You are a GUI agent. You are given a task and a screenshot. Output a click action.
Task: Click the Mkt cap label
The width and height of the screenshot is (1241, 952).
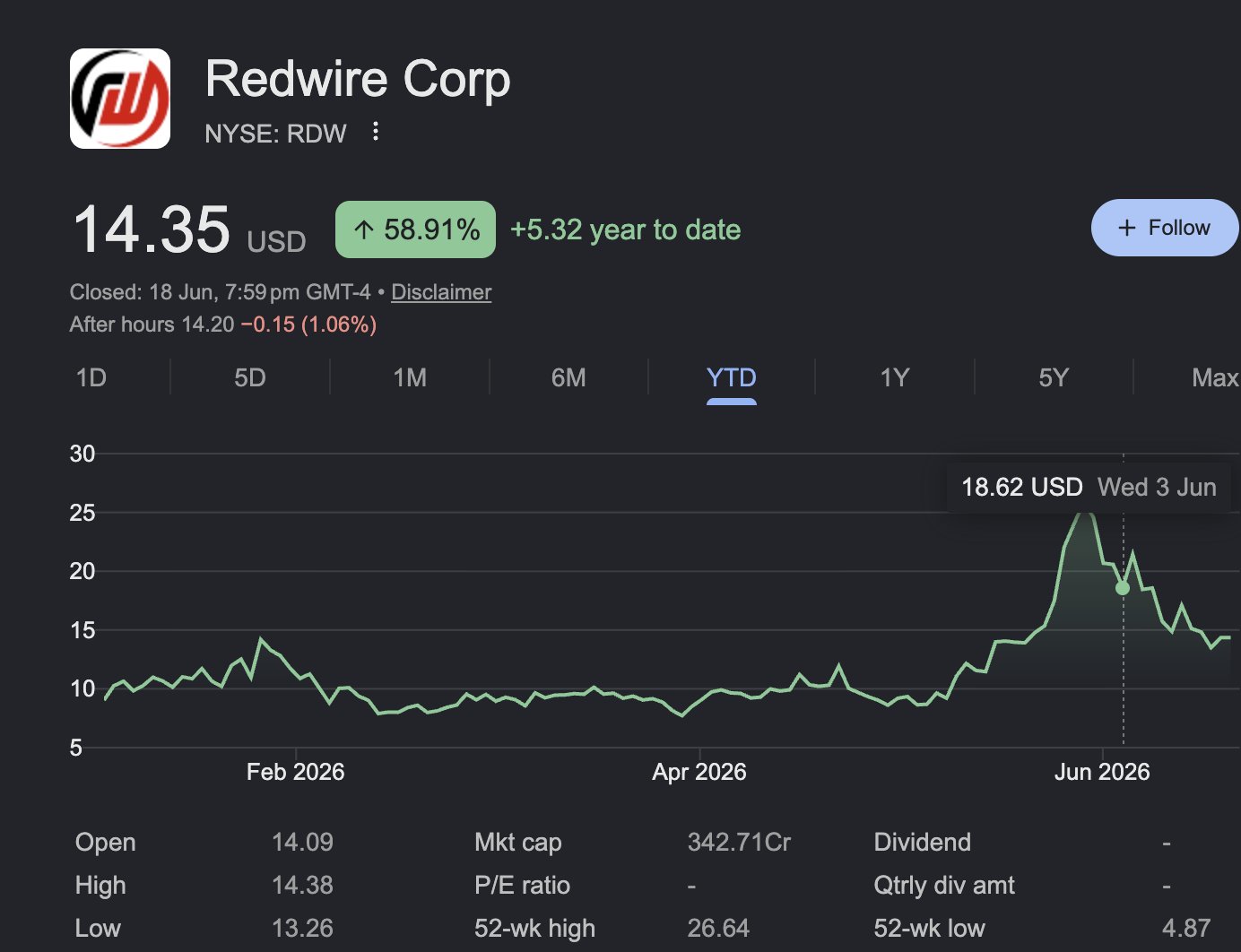point(518,843)
